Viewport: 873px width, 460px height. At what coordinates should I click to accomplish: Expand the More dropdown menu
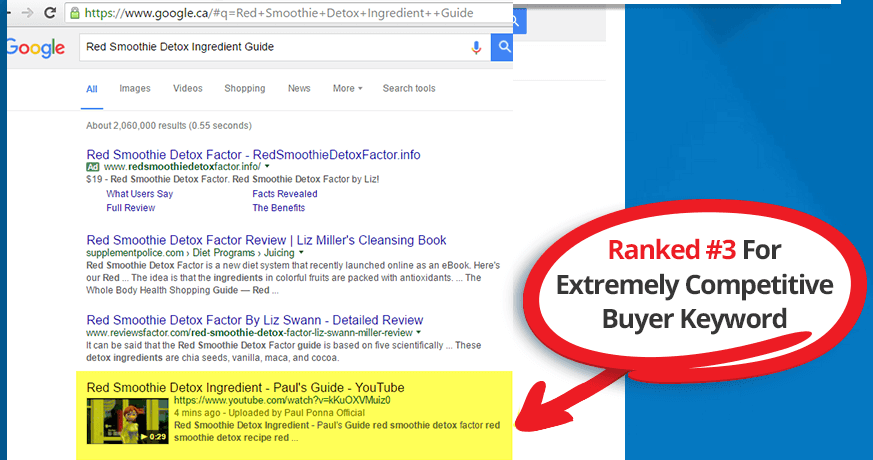[347, 89]
